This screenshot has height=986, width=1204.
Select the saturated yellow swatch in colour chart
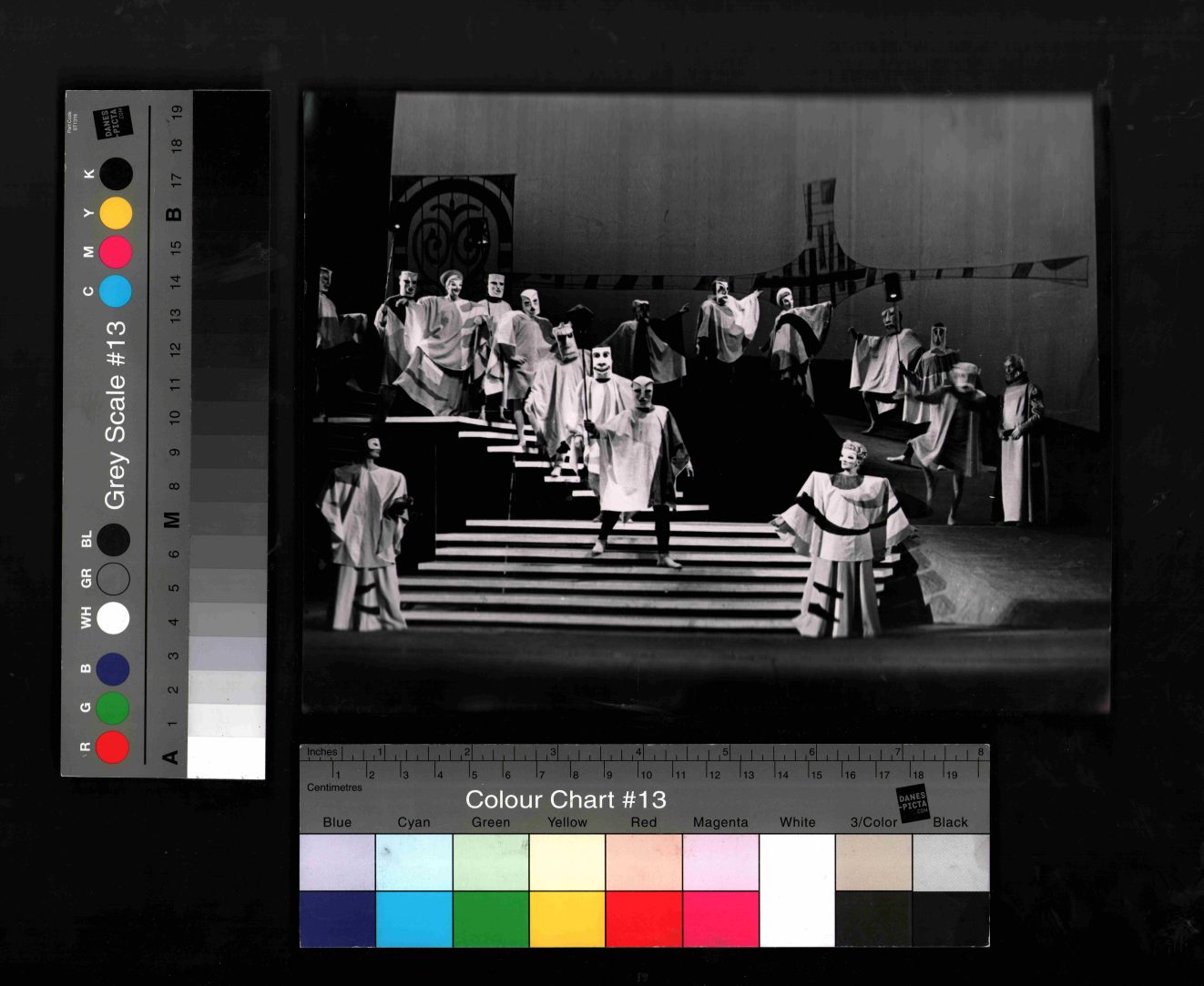(567, 919)
